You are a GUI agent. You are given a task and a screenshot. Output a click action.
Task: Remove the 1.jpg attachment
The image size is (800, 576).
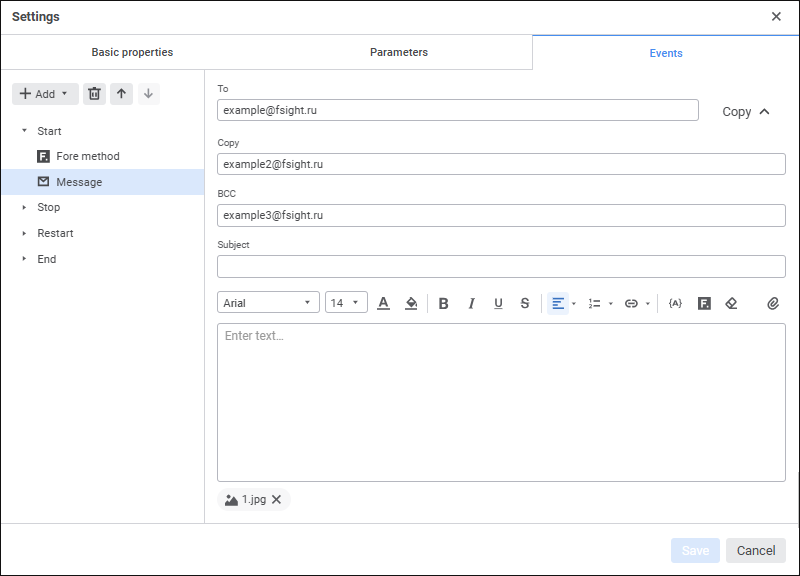coord(277,499)
